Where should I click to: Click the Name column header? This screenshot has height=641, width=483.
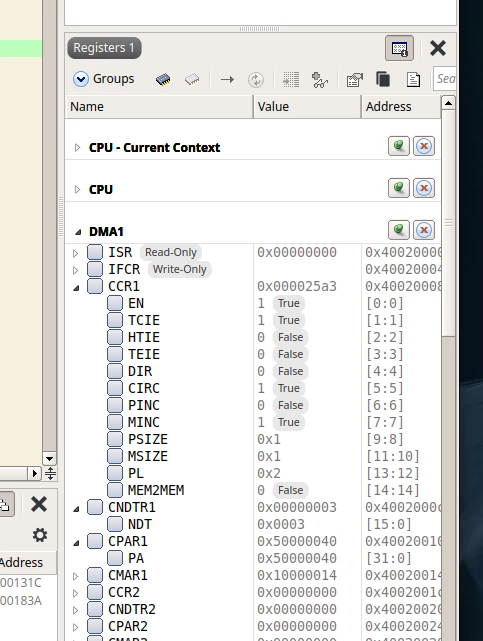click(159, 107)
